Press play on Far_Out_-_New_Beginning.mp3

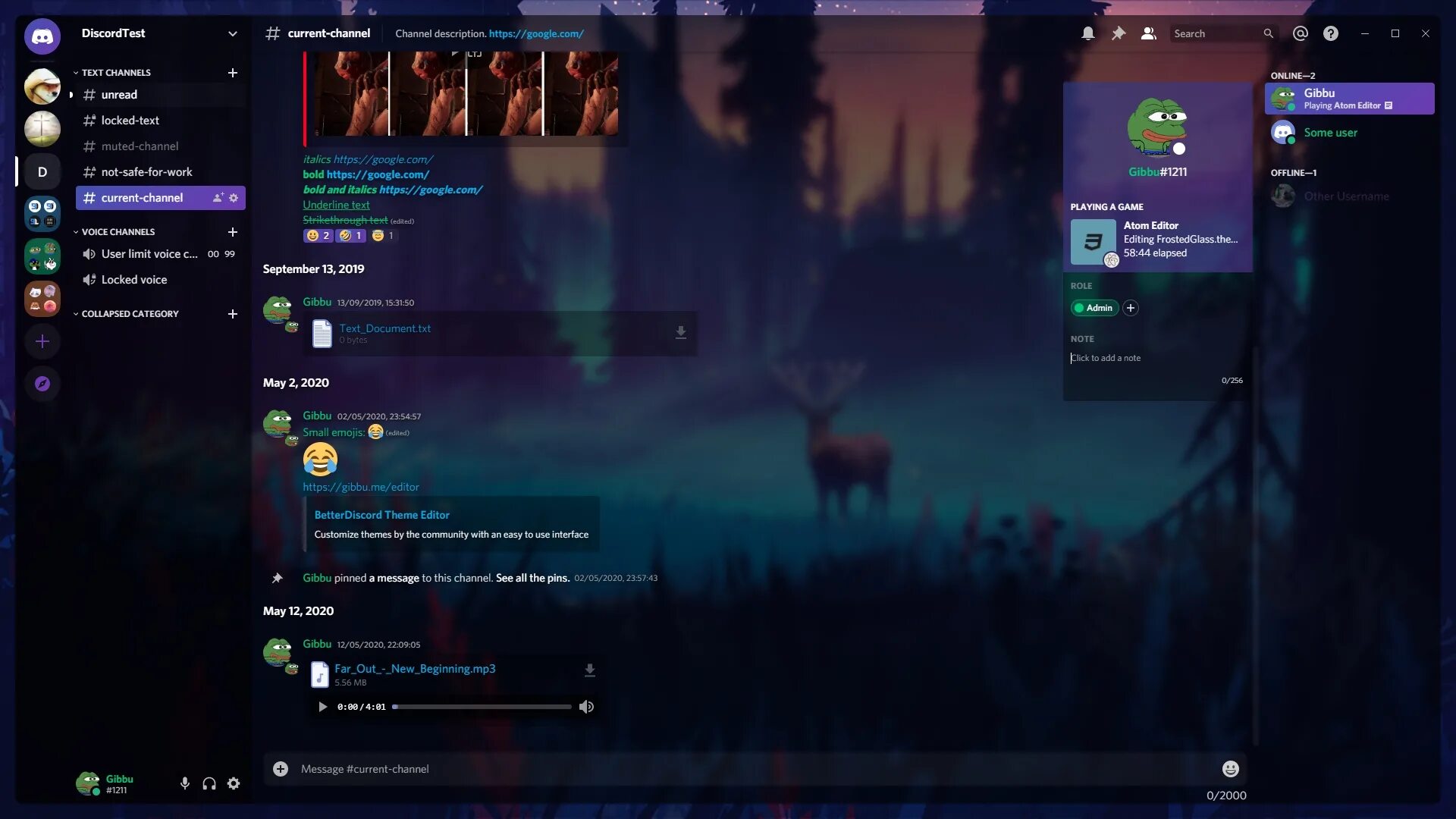322,707
